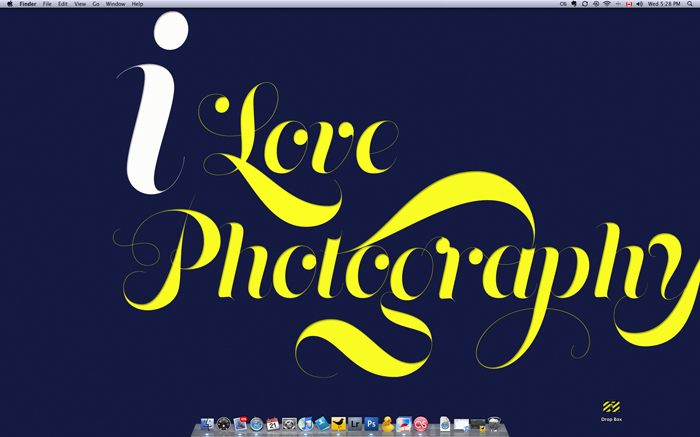Open Mail icon with red badge in Dock

[x=240, y=424]
